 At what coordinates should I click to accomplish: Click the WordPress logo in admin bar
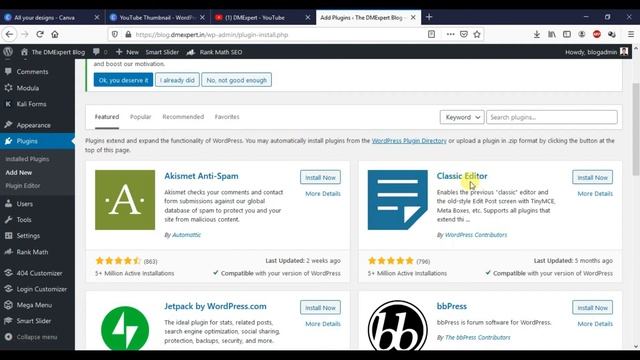(8, 52)
